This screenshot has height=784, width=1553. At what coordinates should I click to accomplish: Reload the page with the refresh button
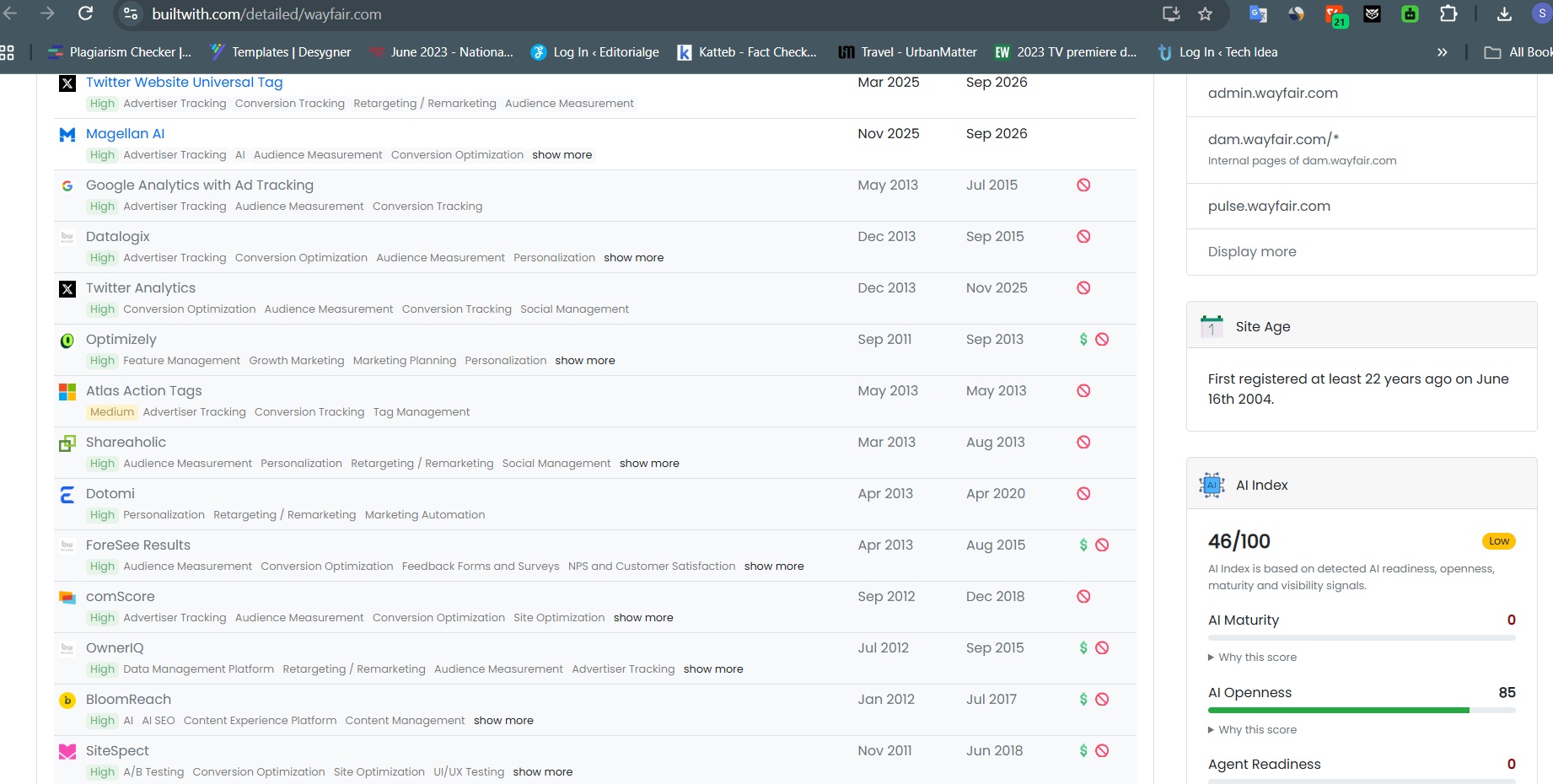[85, 13]
